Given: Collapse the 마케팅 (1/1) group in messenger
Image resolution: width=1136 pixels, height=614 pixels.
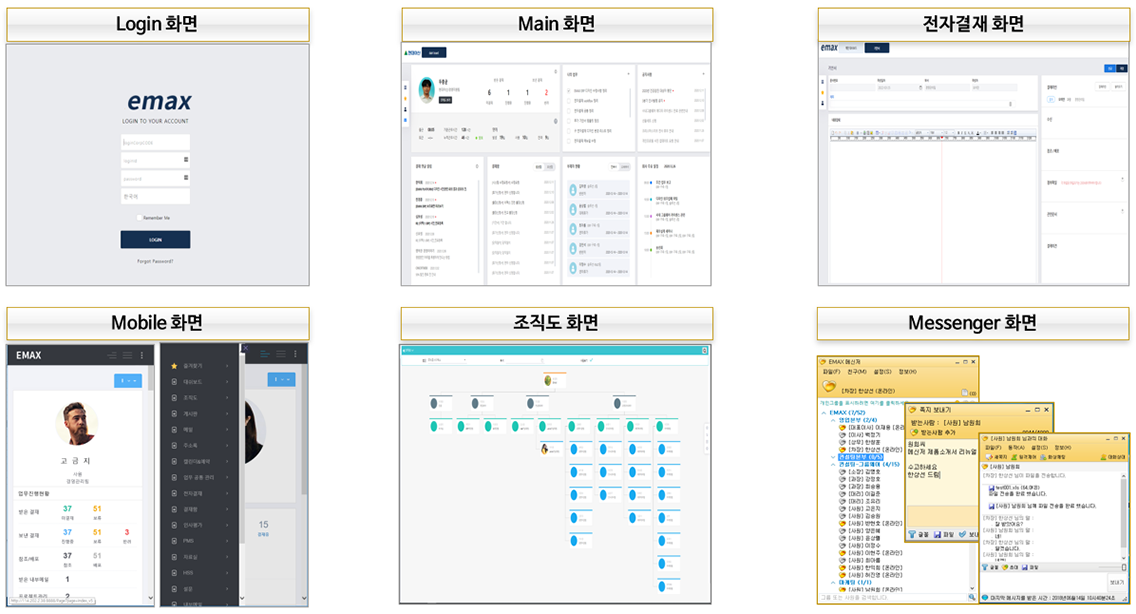Looking at the screenshot, I should (x=832, y=582).
